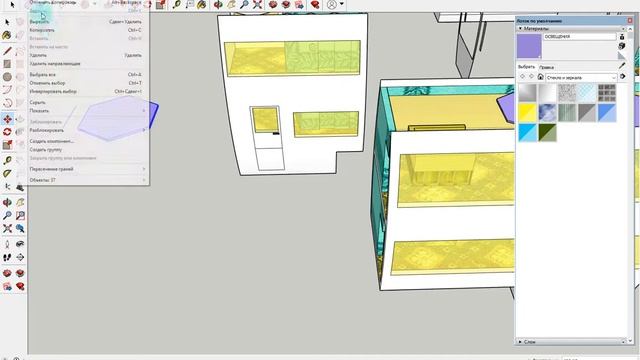Viewport: 640px width, 360px height.
Task: Select the Section Plane tool
Action: (20, 257)
